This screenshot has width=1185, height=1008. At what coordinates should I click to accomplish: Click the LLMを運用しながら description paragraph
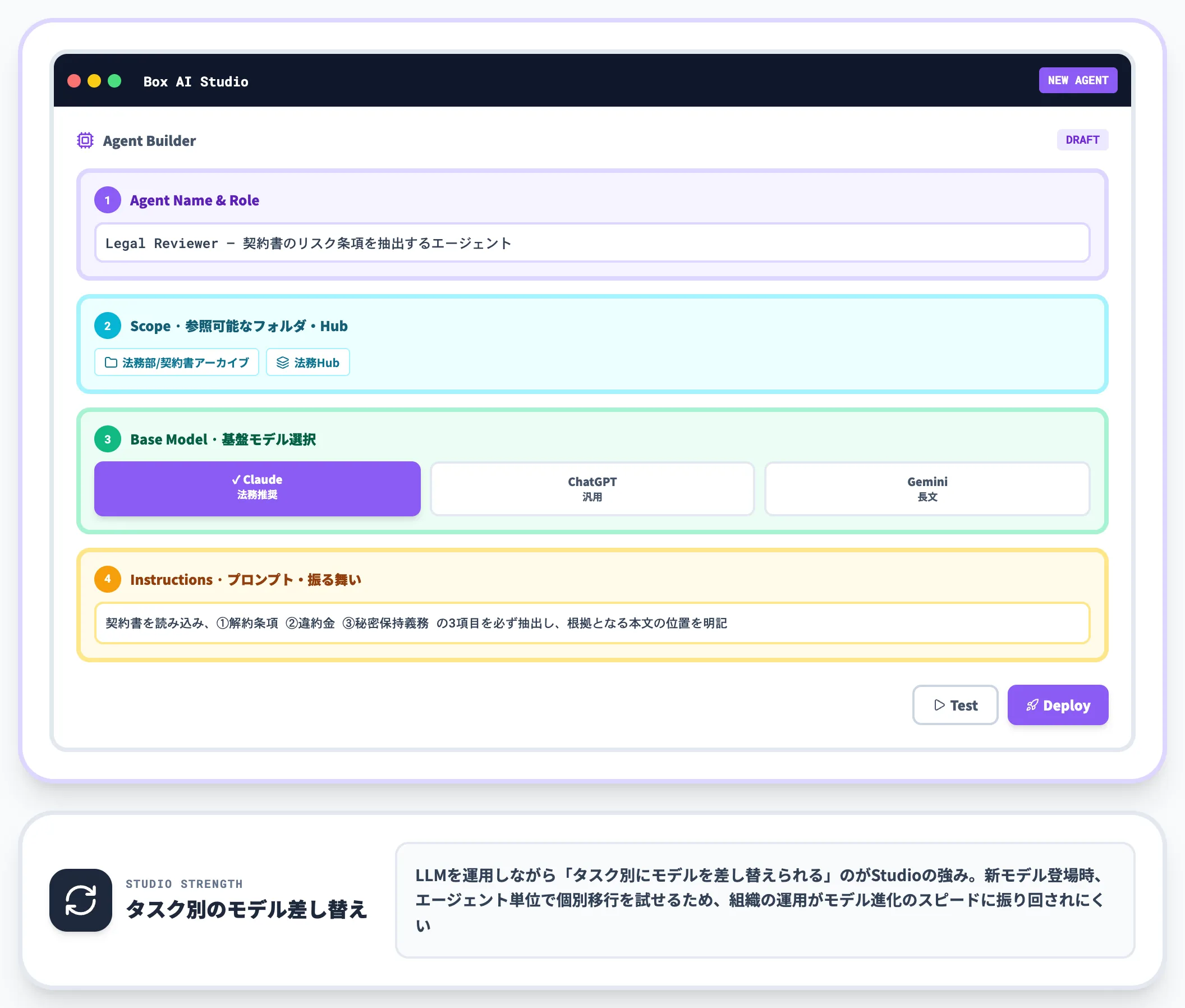tap(760, 900)
